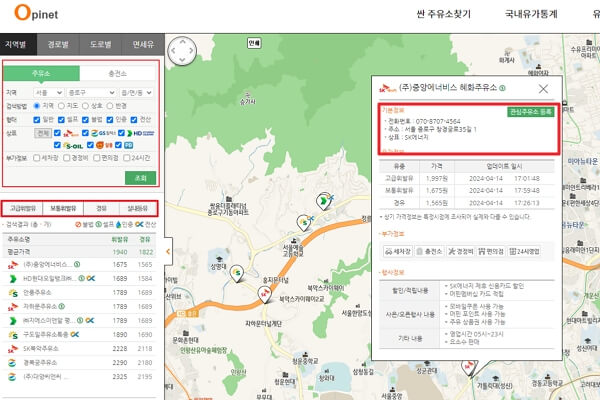This screenshot has width=600, height=400.
Task: Uncheck the 일반 type checkbox
Action: [x=37, y=120]
